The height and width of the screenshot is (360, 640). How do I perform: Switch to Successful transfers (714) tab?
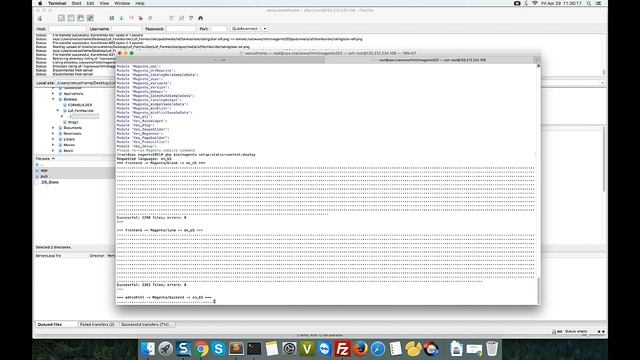click(x=145, y=324)
